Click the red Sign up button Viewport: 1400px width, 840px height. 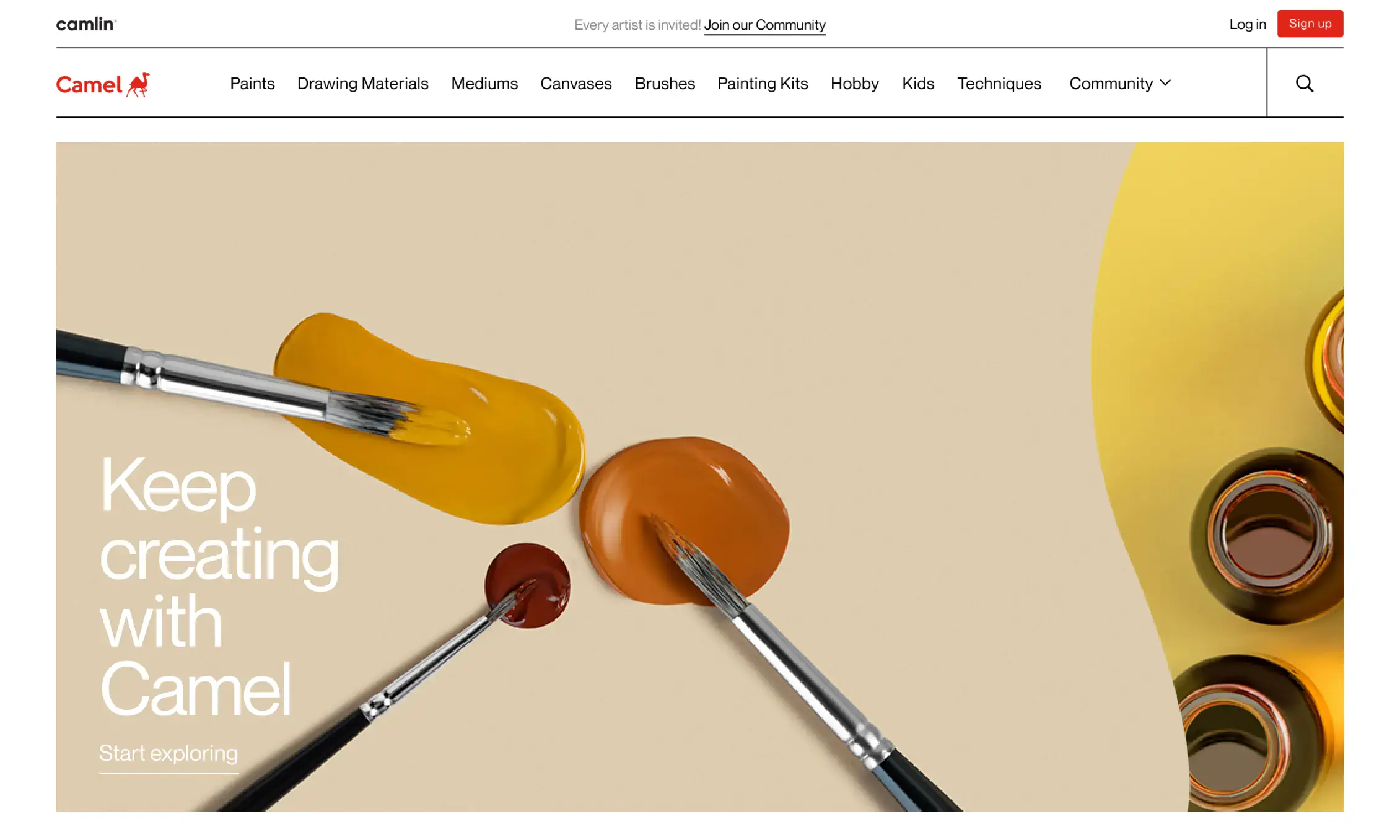click(x=1310, y=24)
